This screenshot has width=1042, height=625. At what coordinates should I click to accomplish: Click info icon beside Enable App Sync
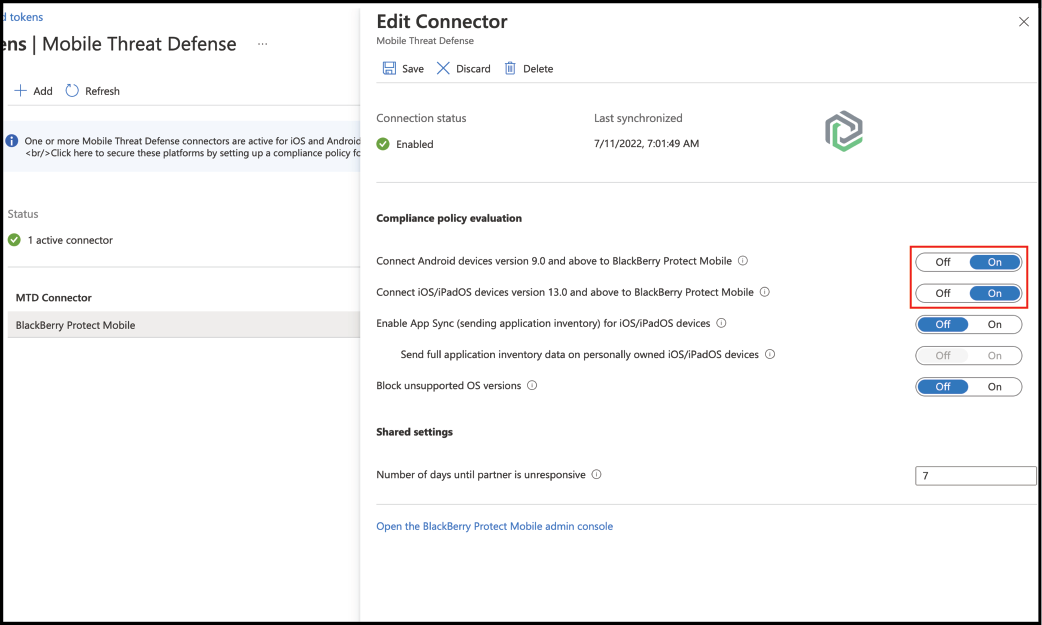(721, 323)
